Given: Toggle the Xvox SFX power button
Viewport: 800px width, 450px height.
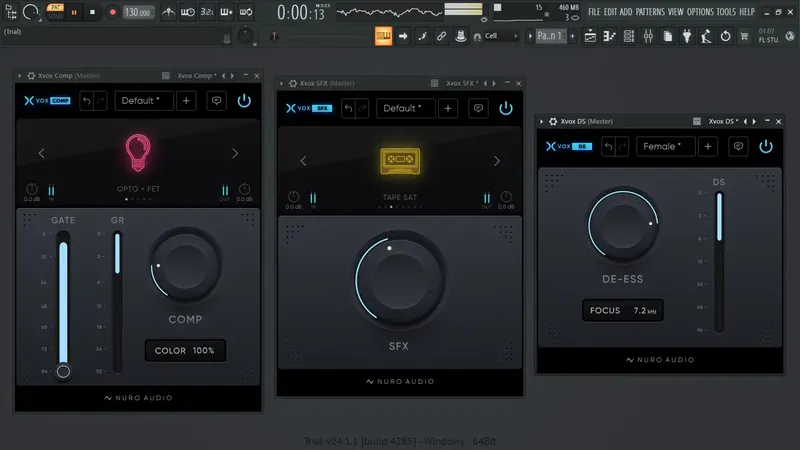Looking at the screenshot, I should tap(506, 108).
